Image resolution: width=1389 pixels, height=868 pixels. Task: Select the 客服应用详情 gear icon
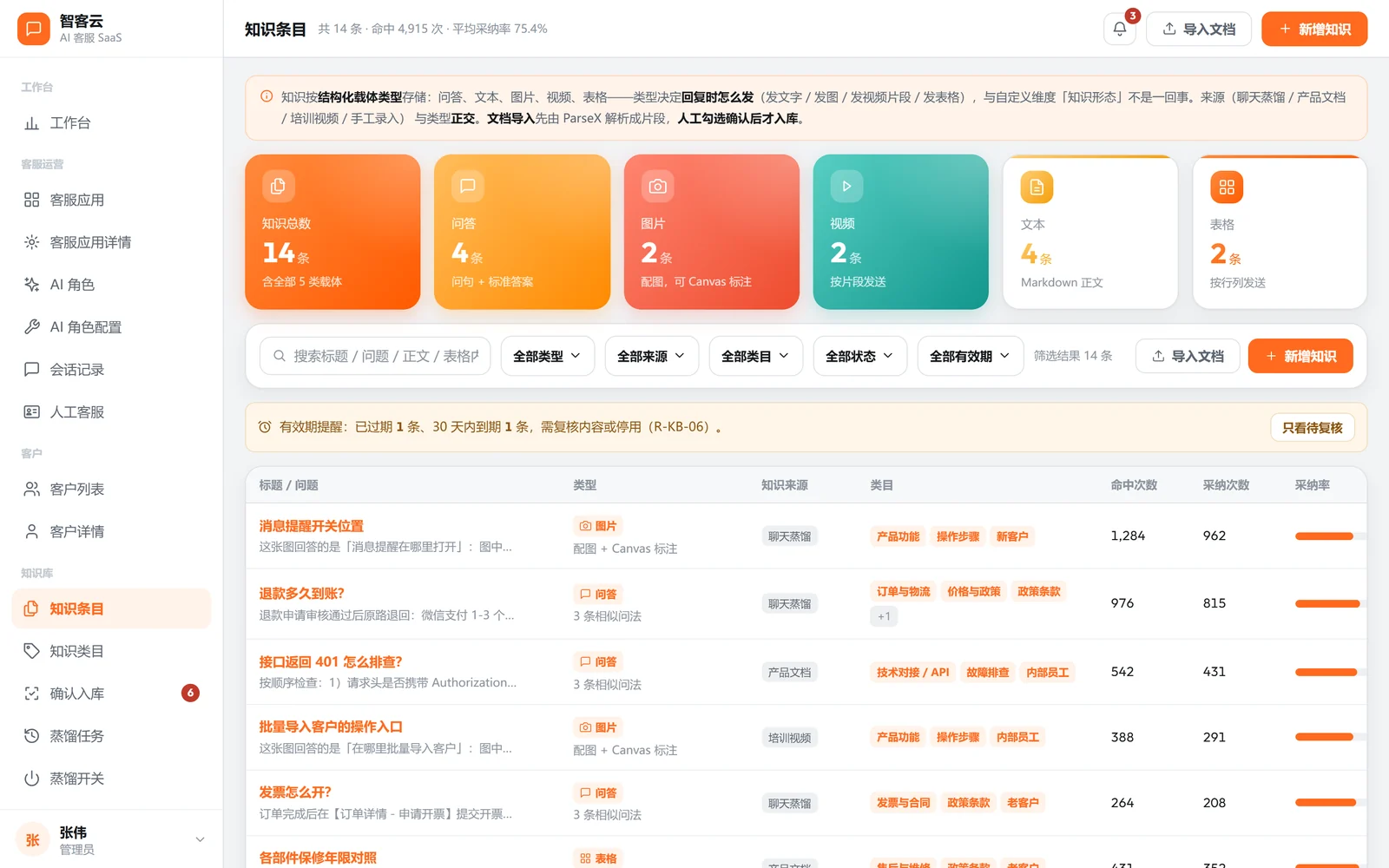(32, 242)
